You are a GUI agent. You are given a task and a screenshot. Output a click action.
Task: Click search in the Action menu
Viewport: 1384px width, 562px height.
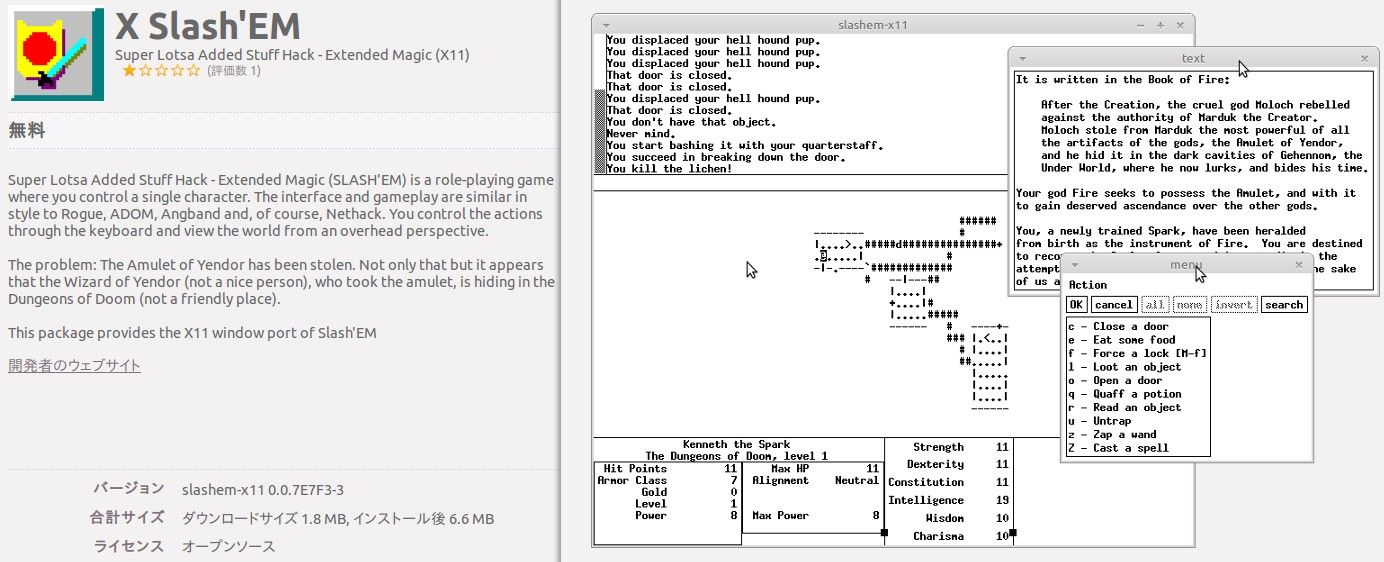(1284, 305)
